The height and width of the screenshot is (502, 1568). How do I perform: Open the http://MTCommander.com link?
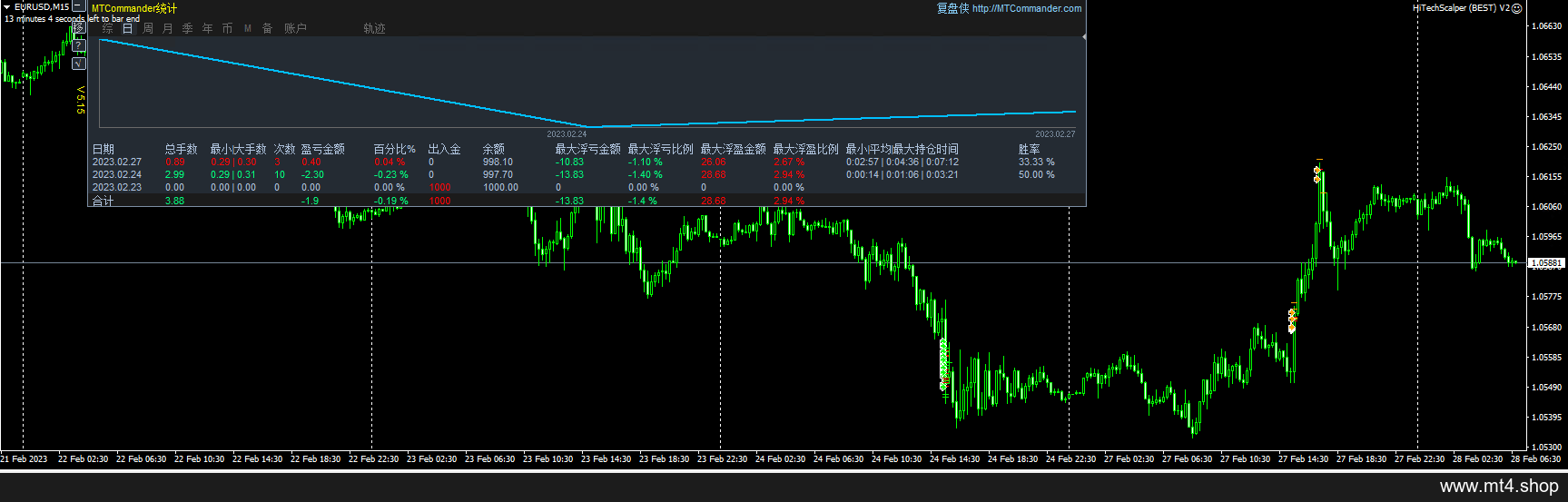click(x=1027, y=8)
